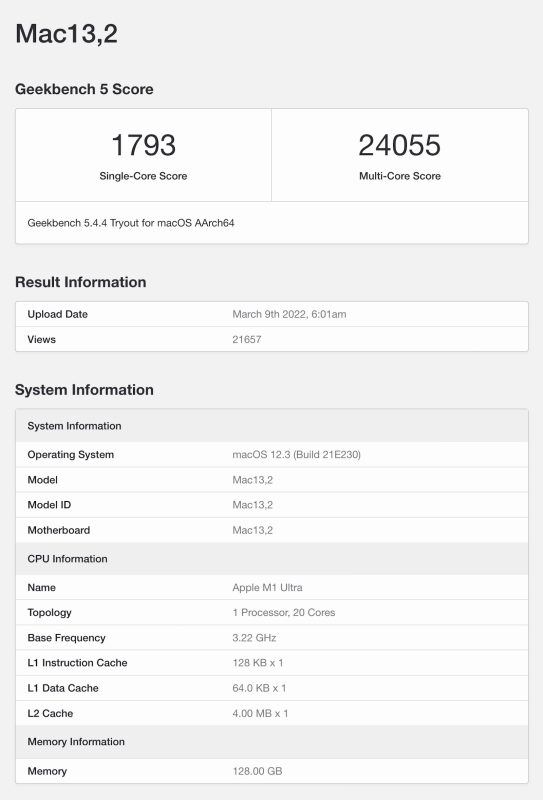Select the March 9th 2022, 6:01am value
This screenshot has width=543, height=800.
pos(289,314)
